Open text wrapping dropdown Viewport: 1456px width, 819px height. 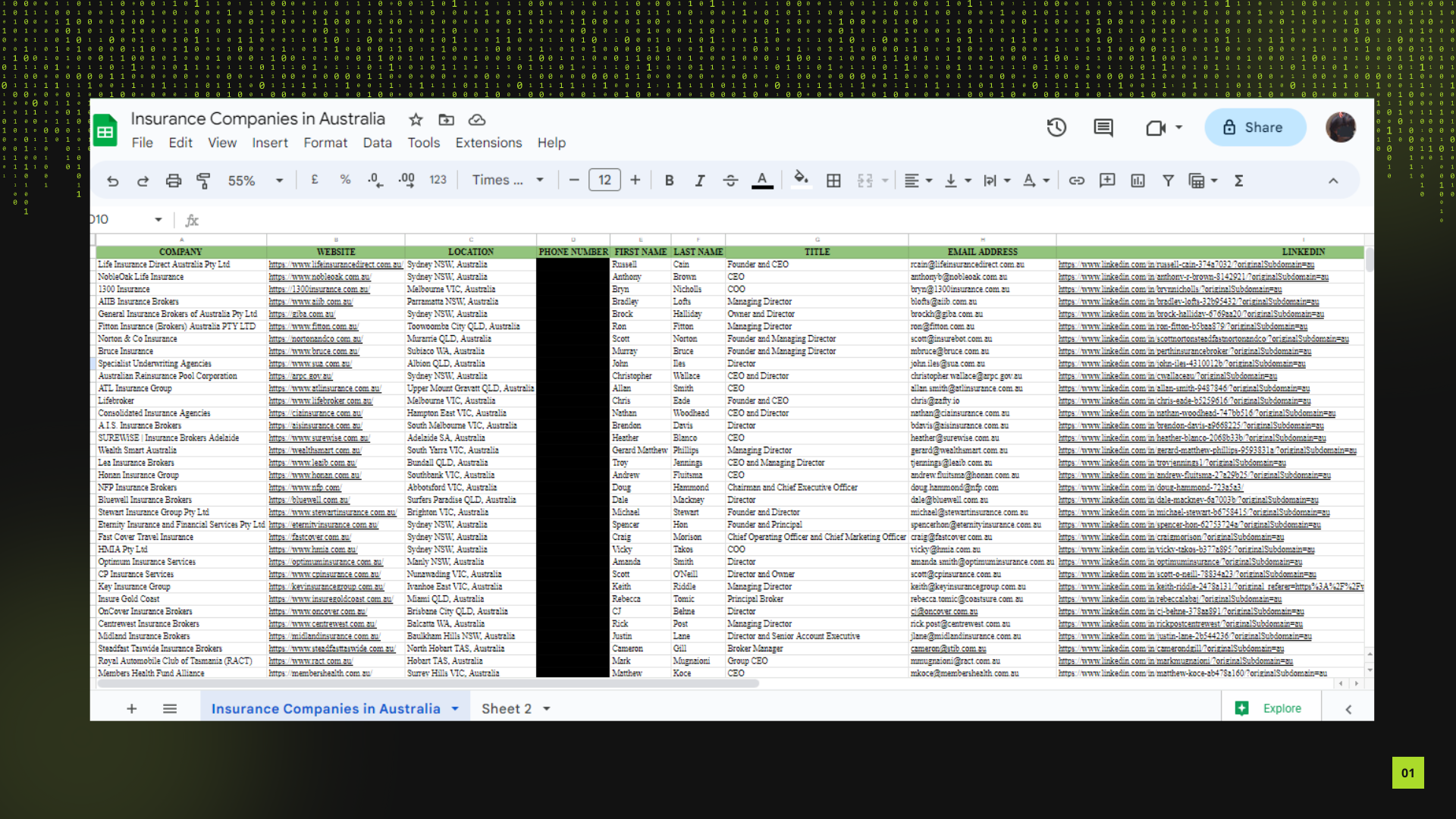tap(997, 180)
